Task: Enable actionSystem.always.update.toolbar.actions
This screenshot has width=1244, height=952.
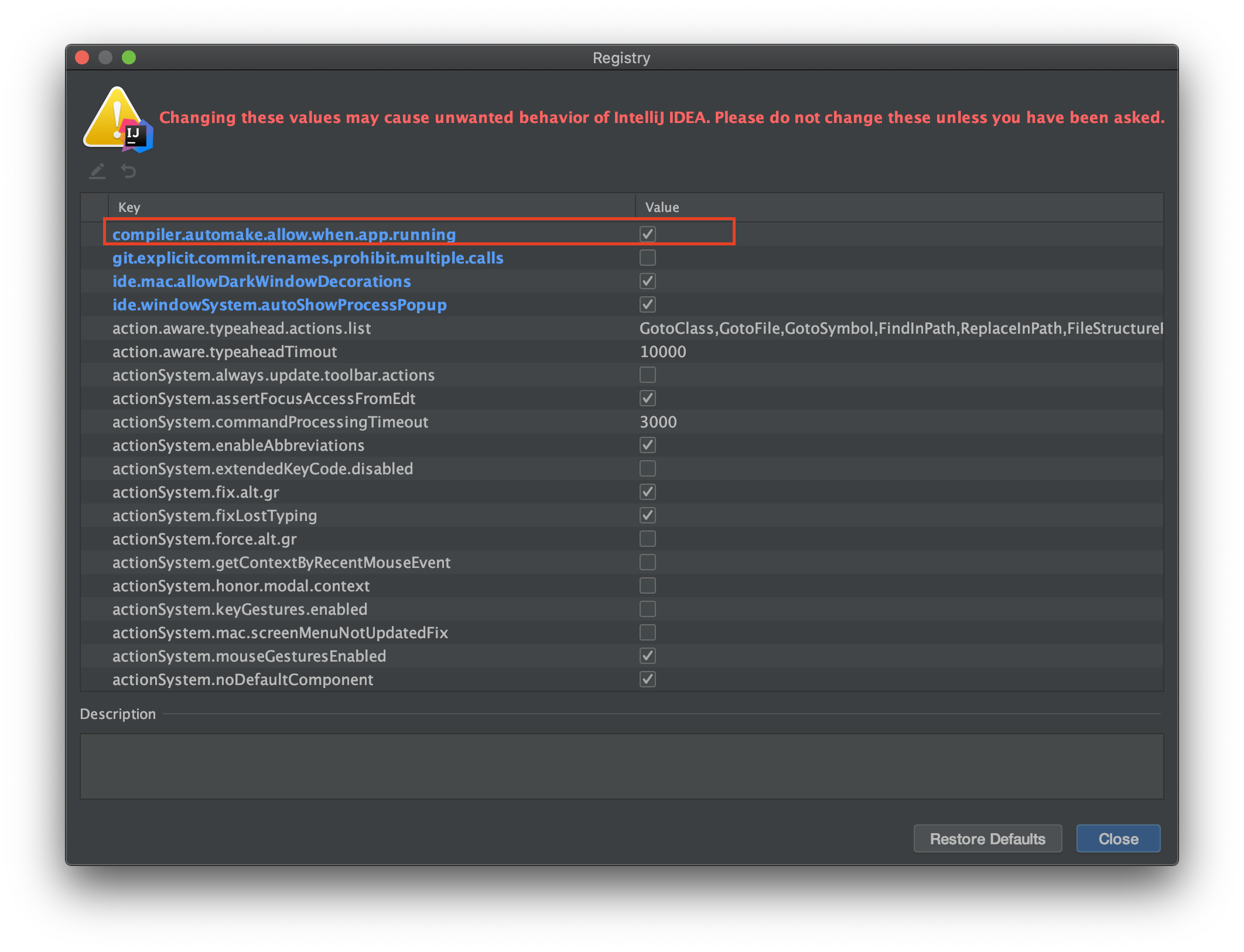Action: (x=647, y=375)
